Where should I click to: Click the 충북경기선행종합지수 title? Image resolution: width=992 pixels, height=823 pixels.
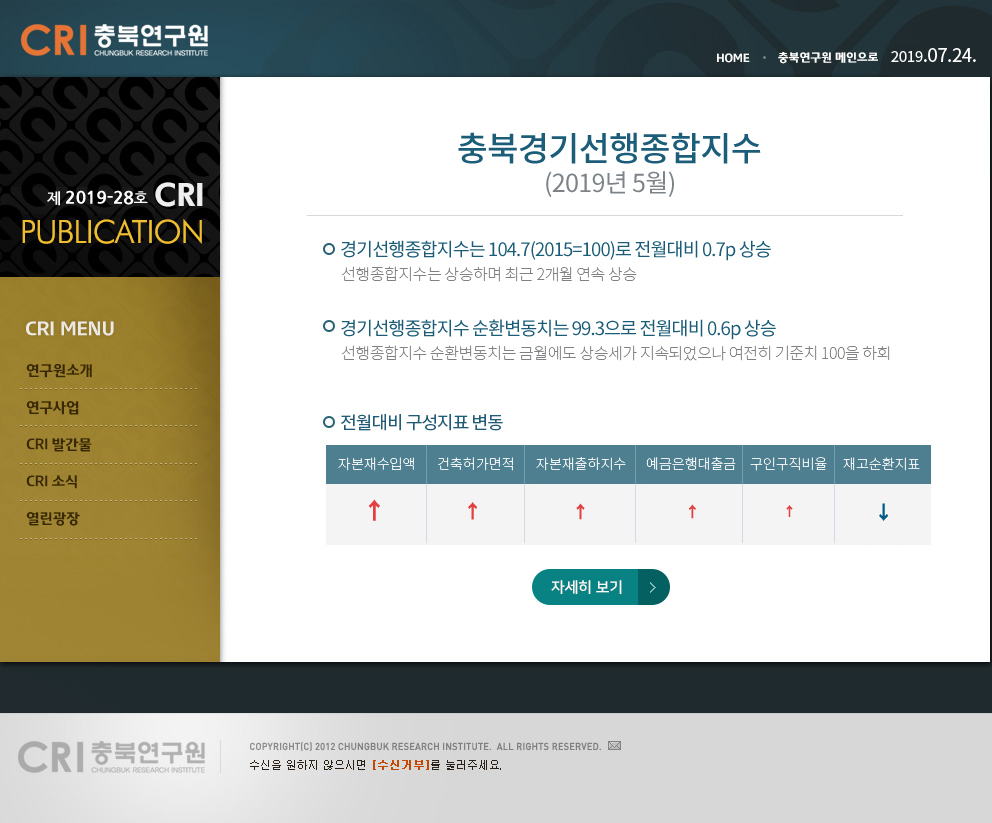click(x=609, y=148)
